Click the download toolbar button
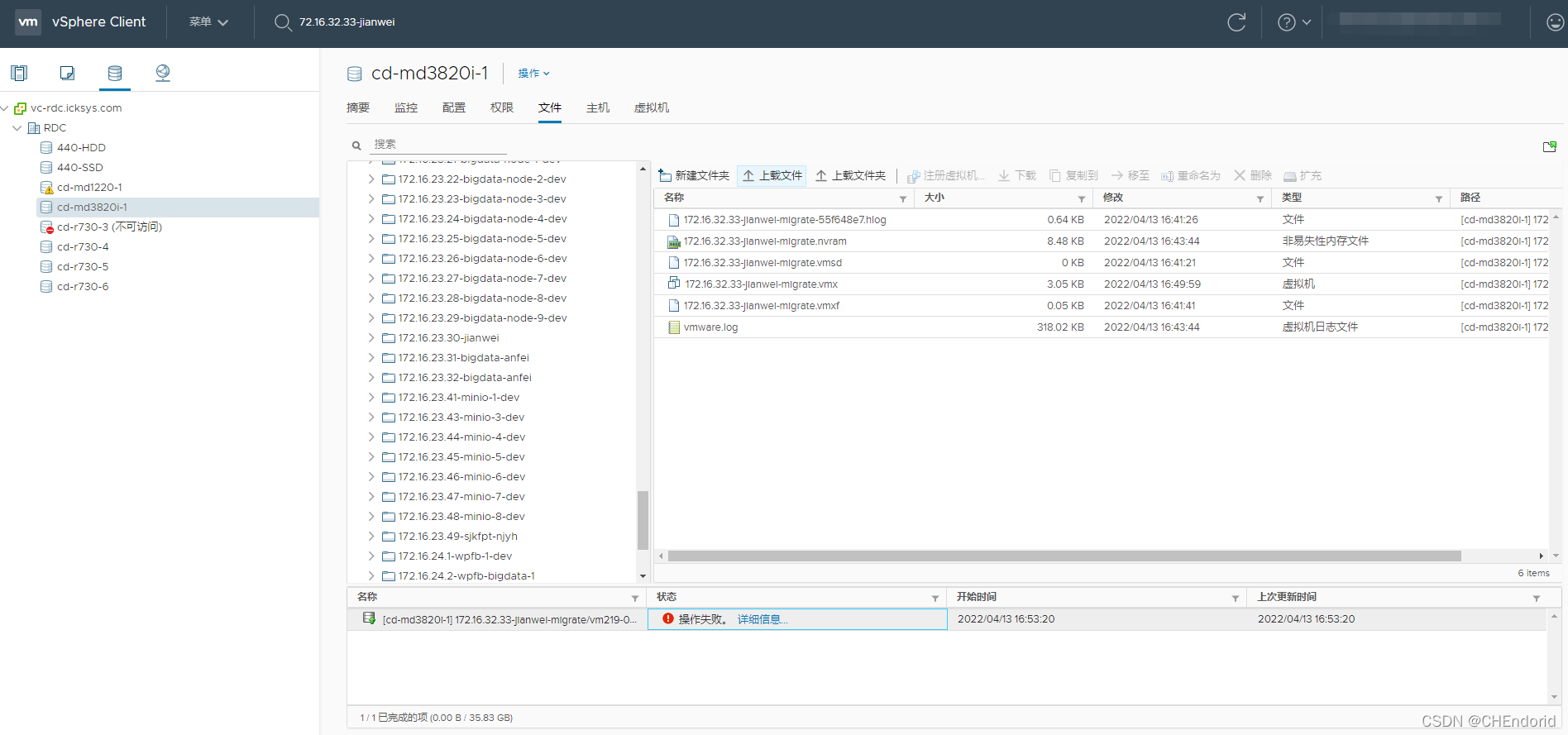 point(1017,175)
